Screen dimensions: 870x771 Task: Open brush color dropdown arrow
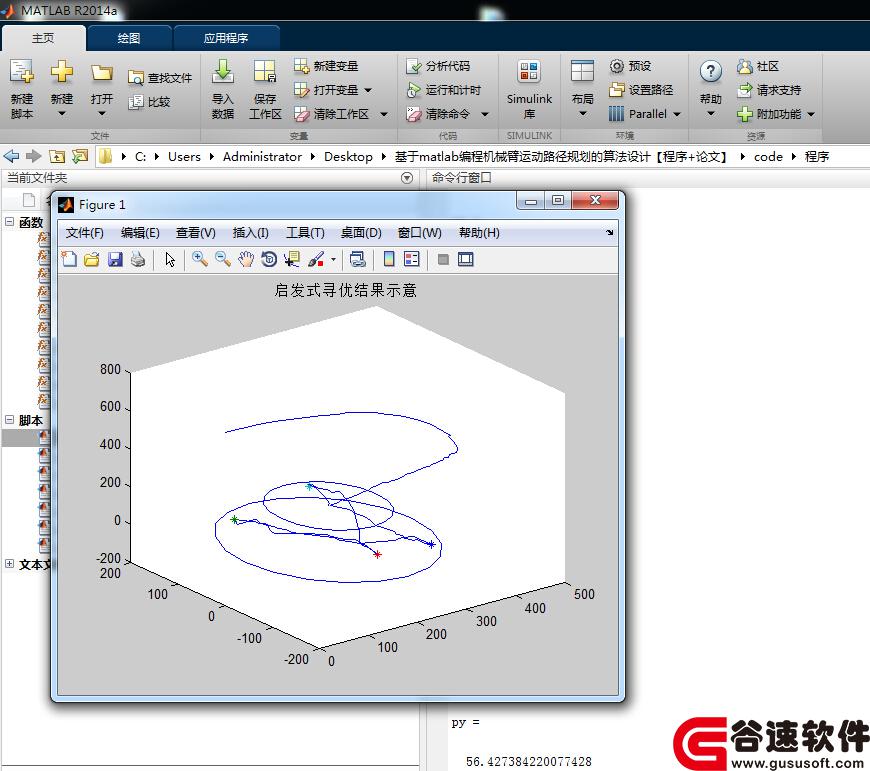333,259
